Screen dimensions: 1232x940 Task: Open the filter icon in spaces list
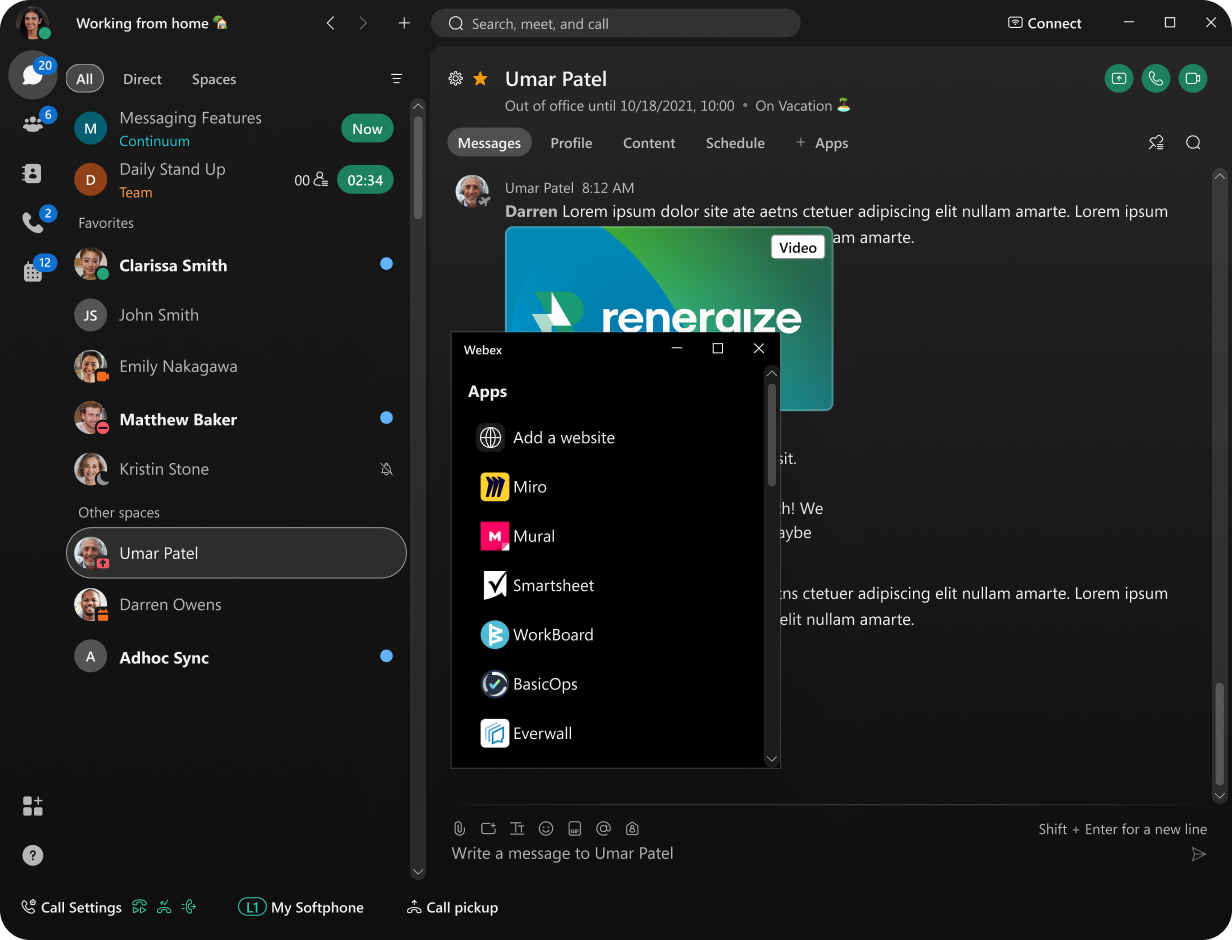tap(396, 79)
